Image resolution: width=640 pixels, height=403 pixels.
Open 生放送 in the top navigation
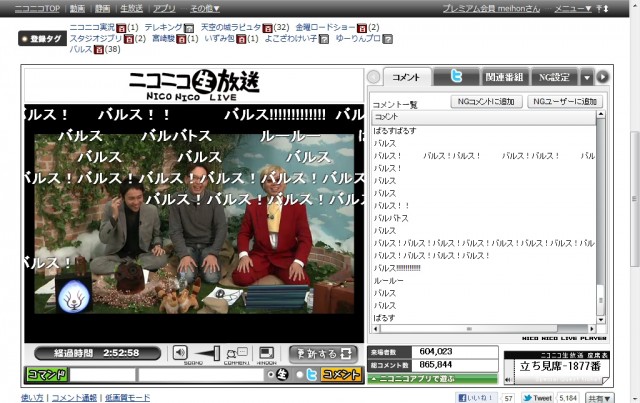pos(131,9)
